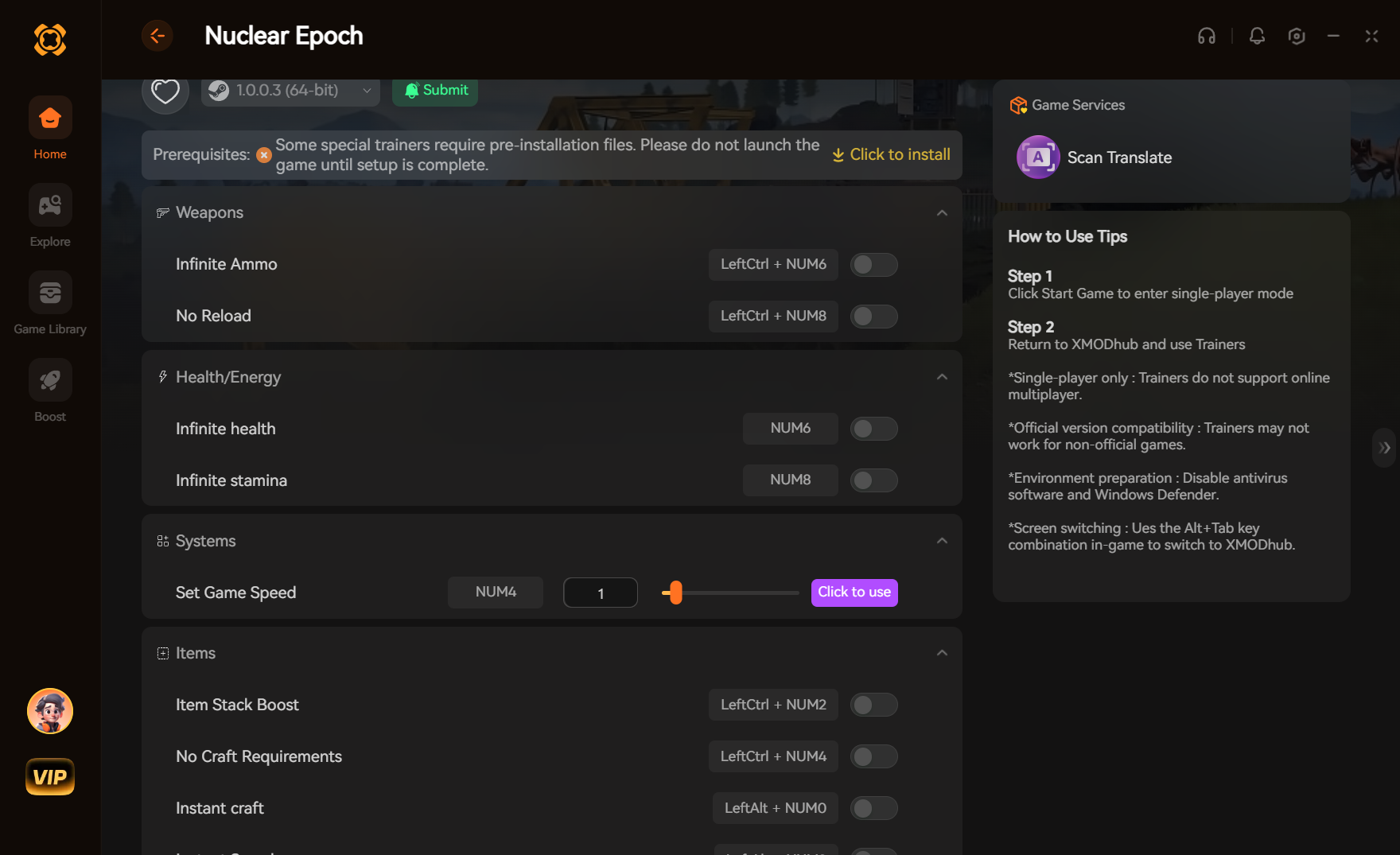Edit Set Game Speed hotkey NUM4
The image size is (1400, 855).
point(496,593)
